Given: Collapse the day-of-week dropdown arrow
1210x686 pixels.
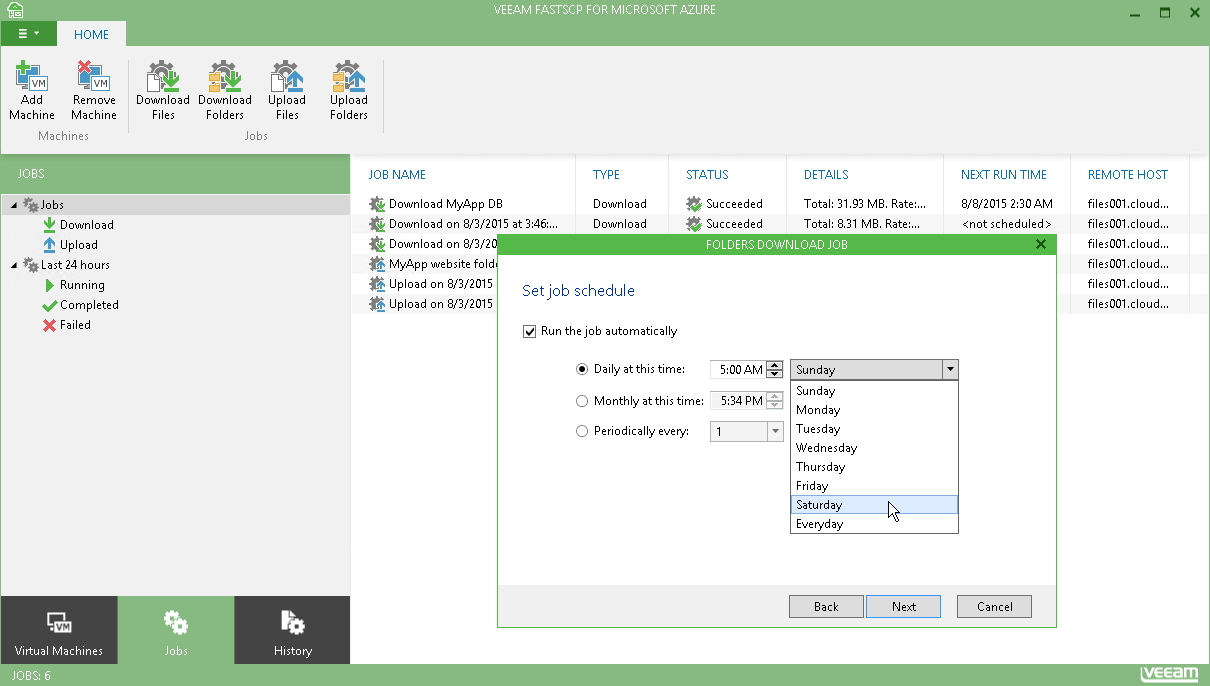Looking at the screenshot, I should pyautogui.click(x=949, y=370).
